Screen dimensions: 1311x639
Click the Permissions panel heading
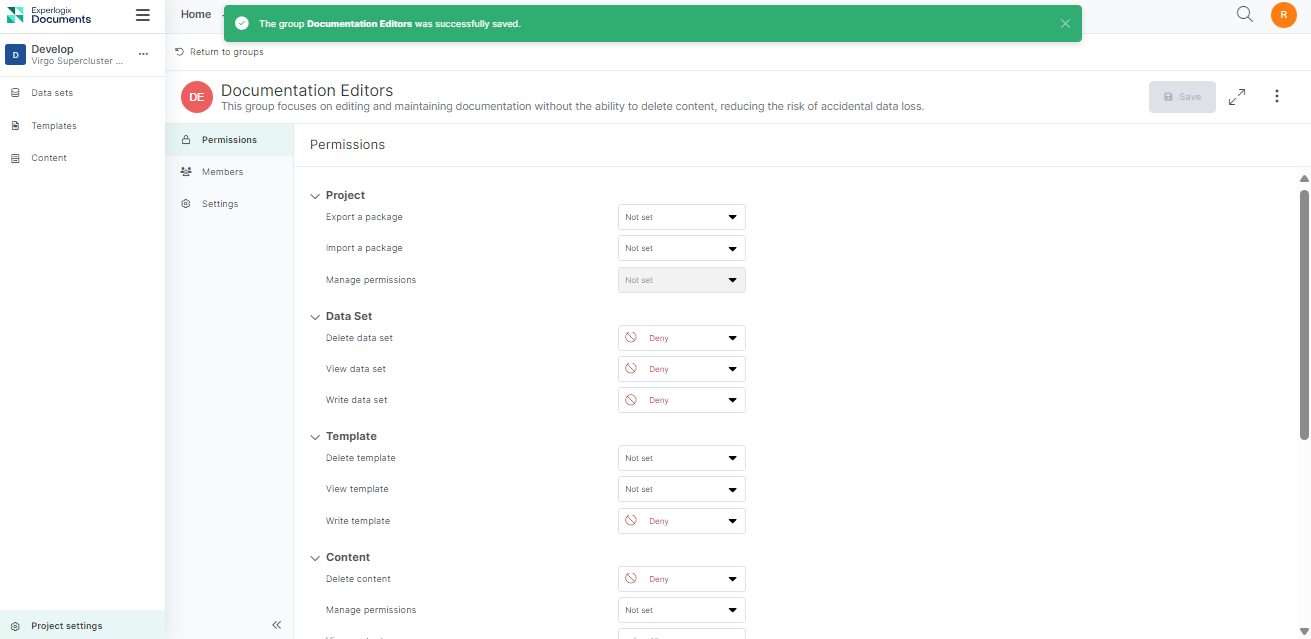pyautogui.click(x=347, y=145)
